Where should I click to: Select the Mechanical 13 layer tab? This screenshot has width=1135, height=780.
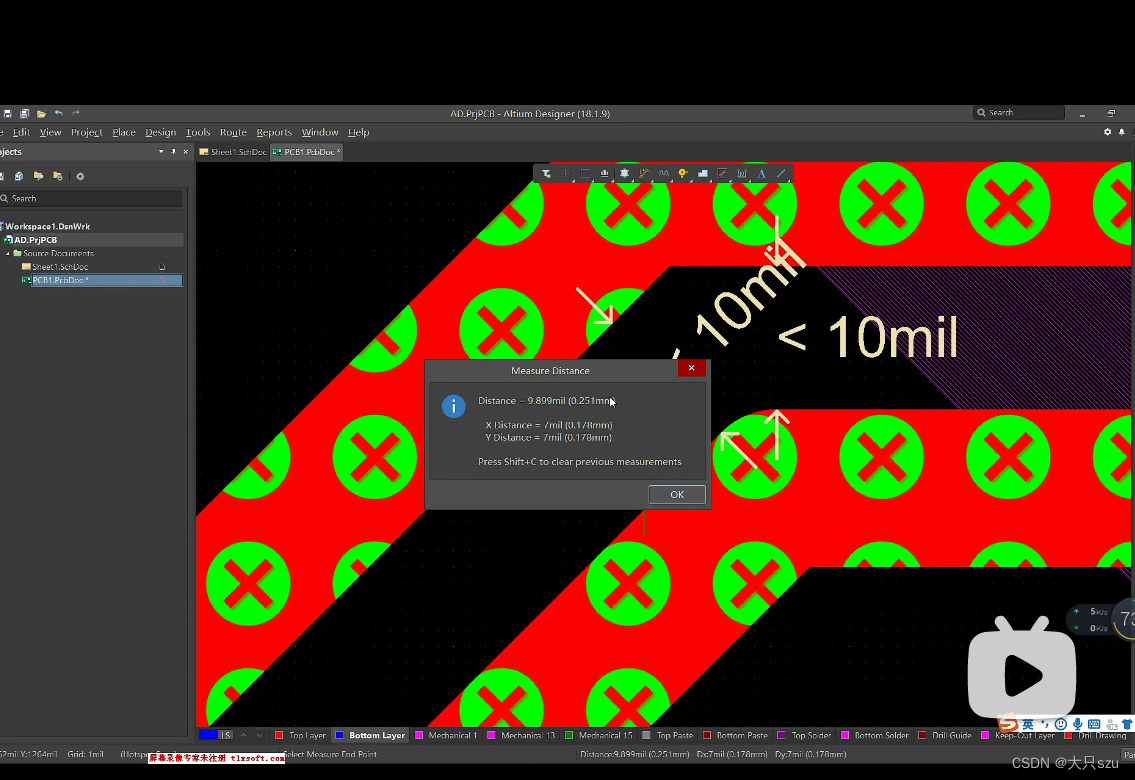point(521,735)
